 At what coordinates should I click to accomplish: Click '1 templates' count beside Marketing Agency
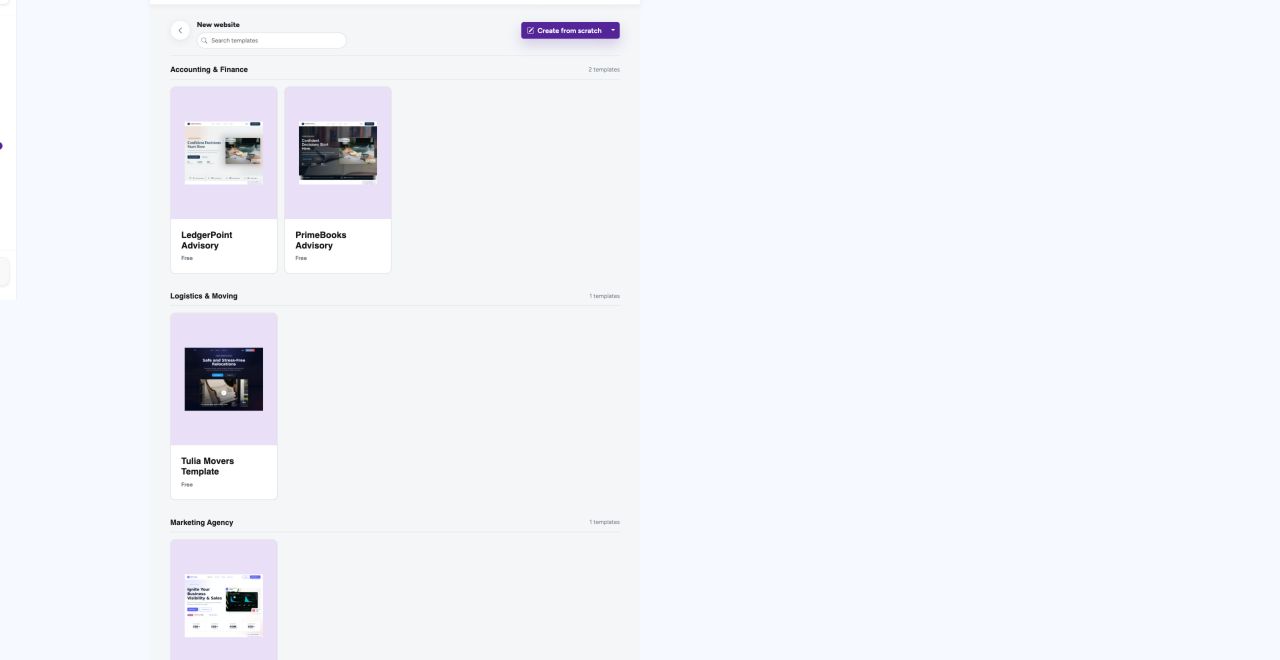click(x=605, y=522)
